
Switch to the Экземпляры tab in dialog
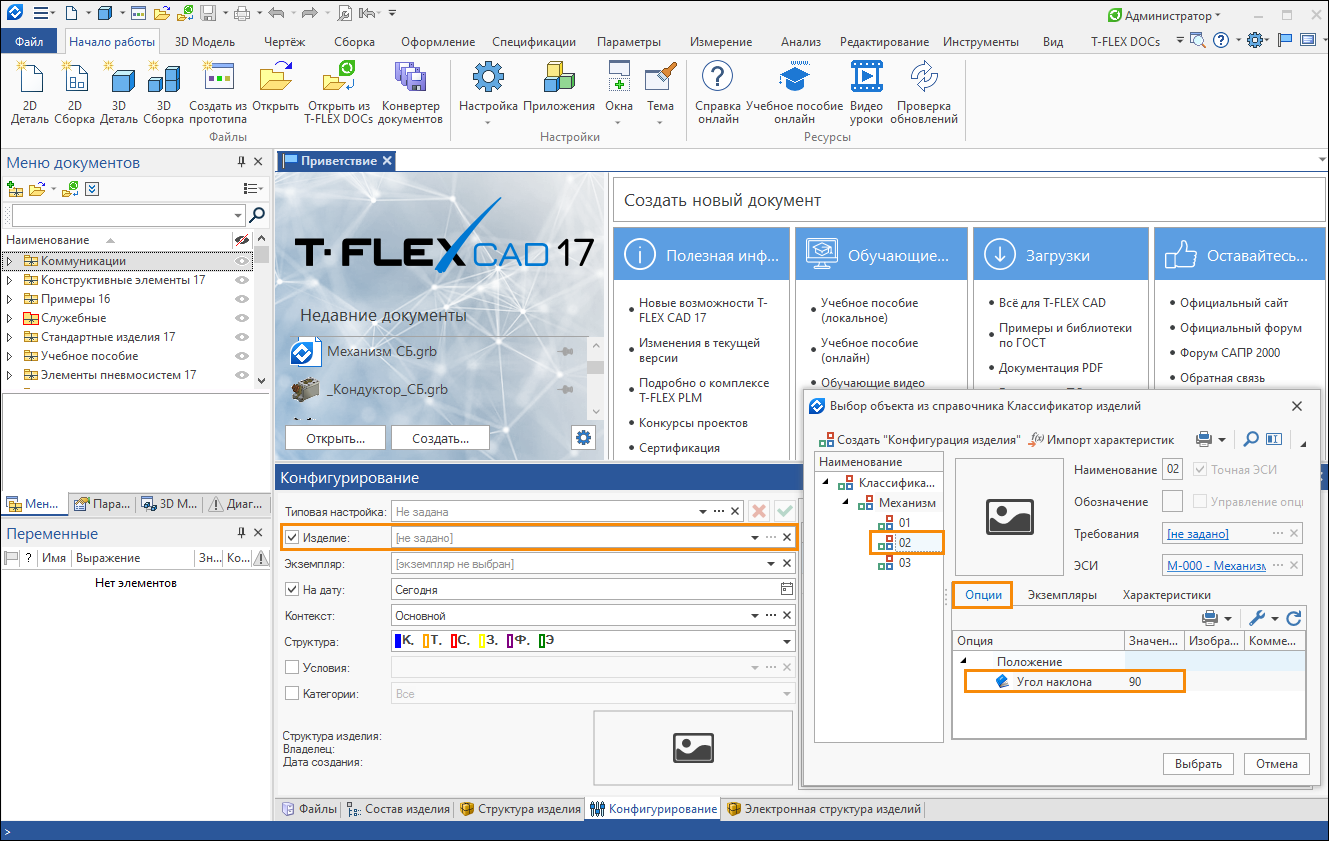(1062, 595)
